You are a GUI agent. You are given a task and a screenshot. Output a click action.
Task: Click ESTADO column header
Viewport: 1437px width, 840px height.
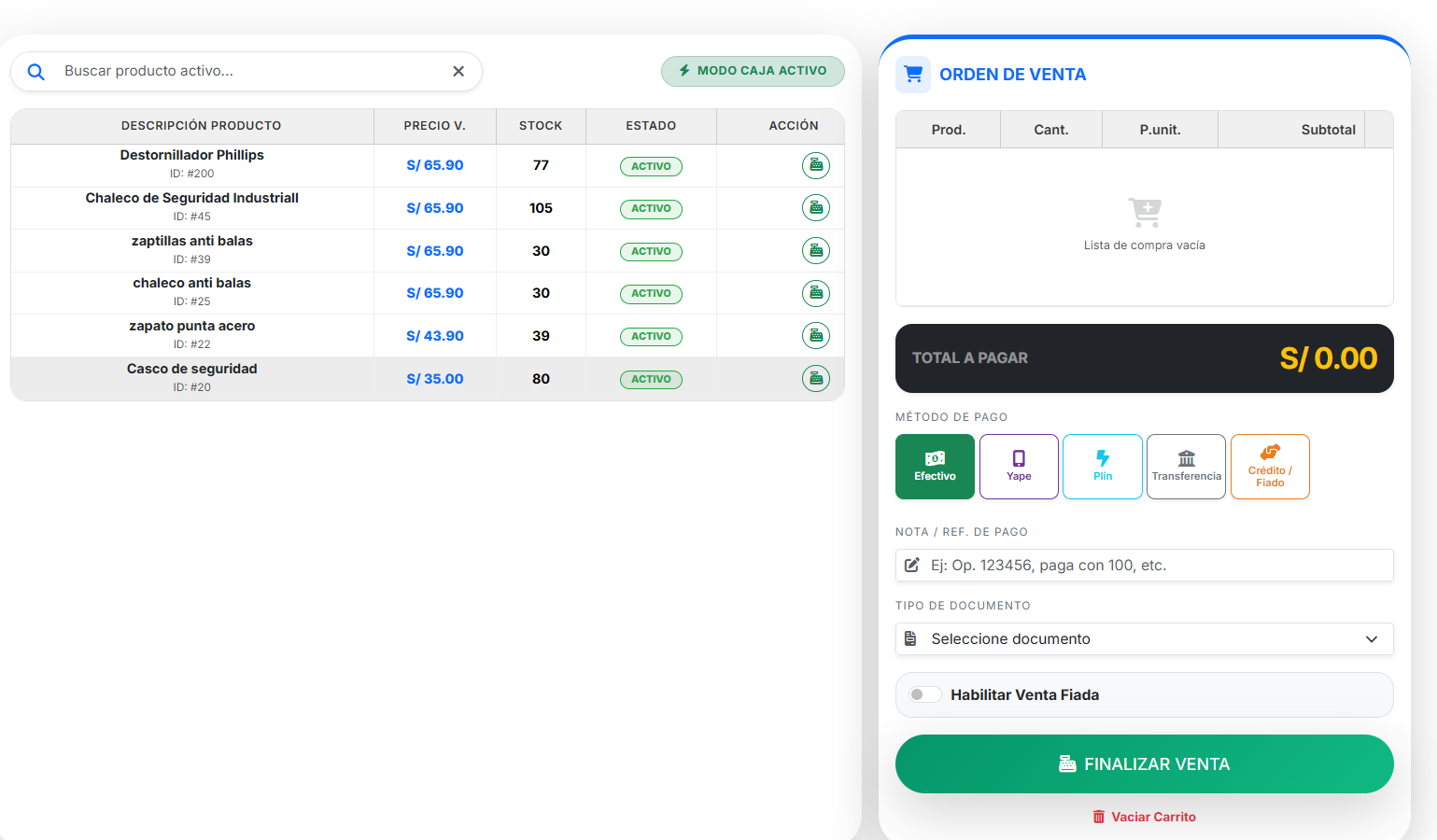pyautogui.click(x=651, y=126)
